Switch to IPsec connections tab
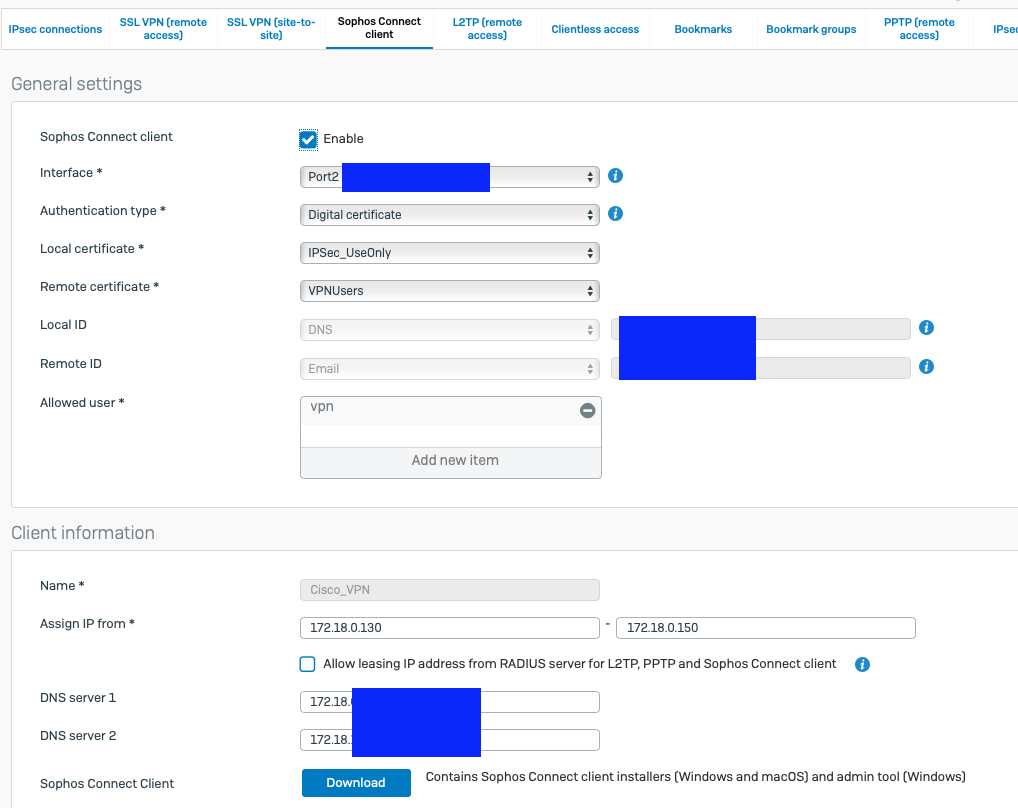Image resolution: width=1018 pixels, height=808 pixels. click(x=55, y=29)
